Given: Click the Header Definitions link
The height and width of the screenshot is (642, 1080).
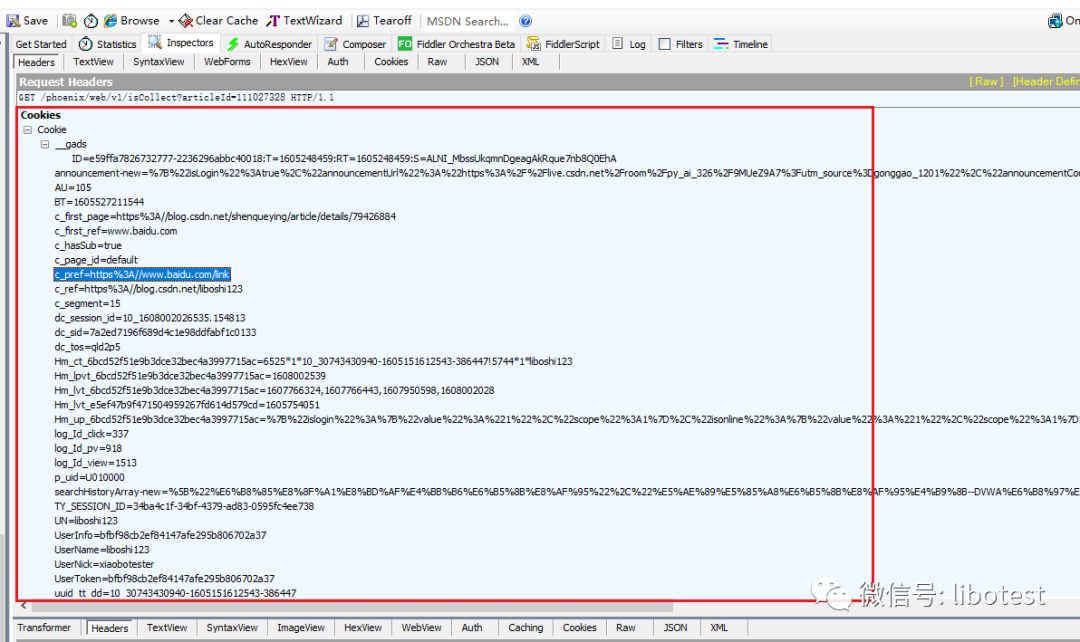Looking at the screenshot, I should click(x=1046, y=81).
